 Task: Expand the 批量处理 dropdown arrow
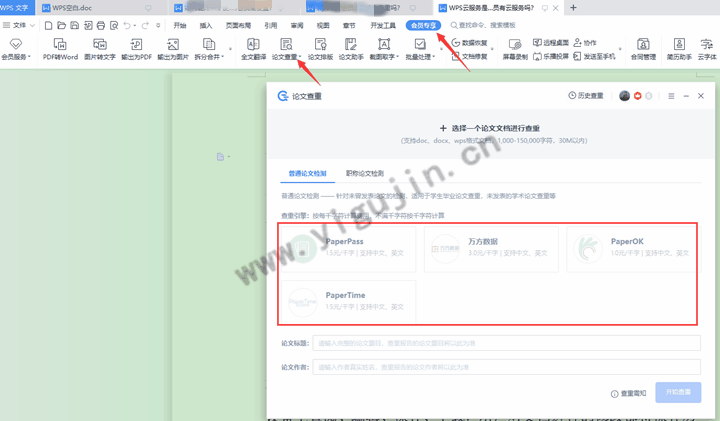pyautogui.click(x=433, y=57)
